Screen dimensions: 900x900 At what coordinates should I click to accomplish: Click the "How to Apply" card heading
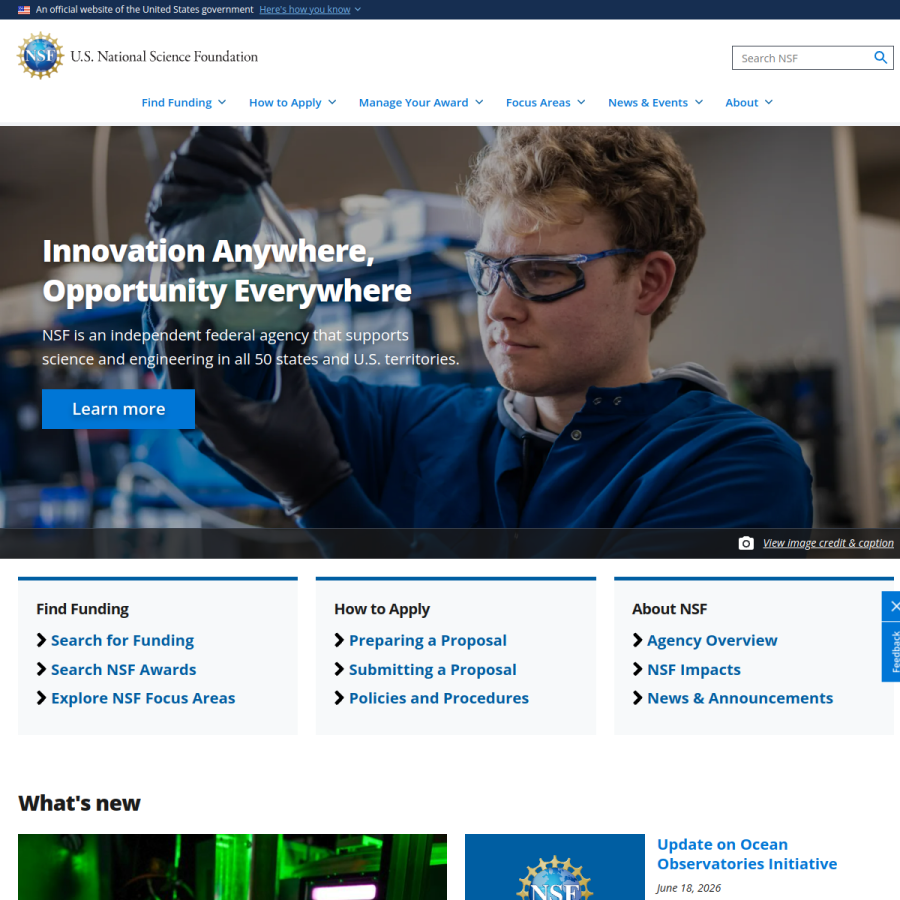pos(382,609)
